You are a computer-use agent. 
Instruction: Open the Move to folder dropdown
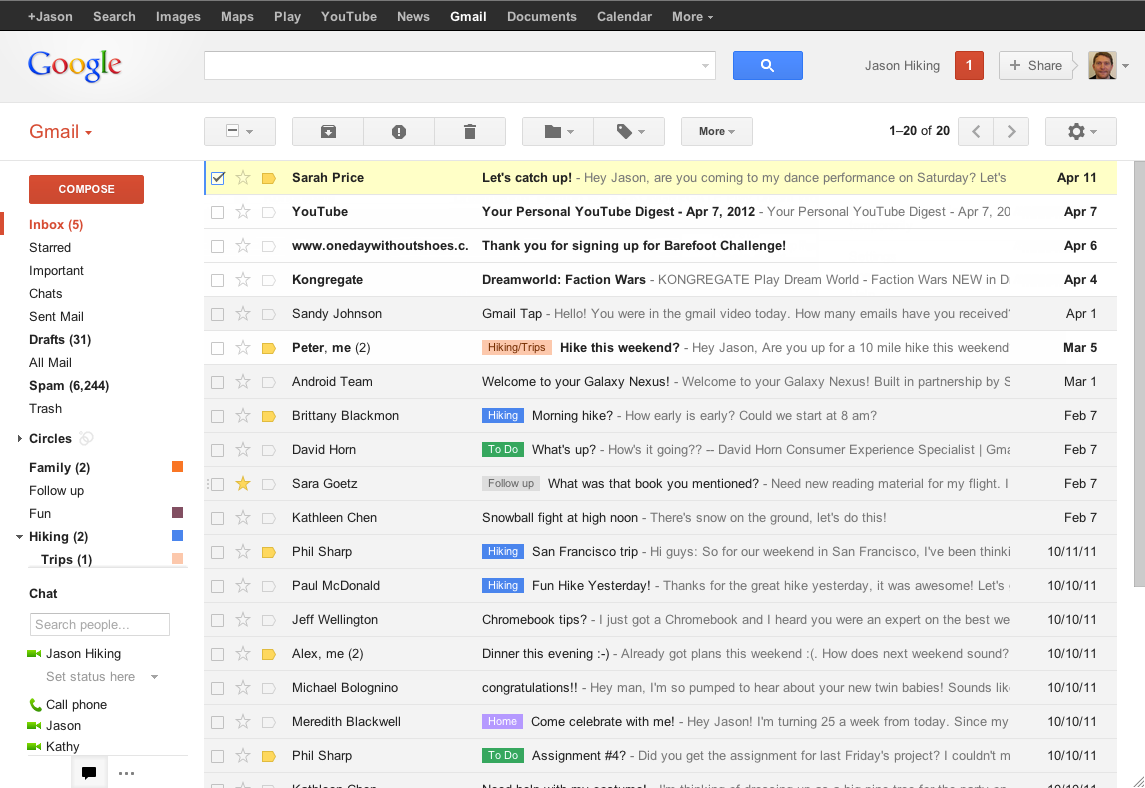[558, 131]
